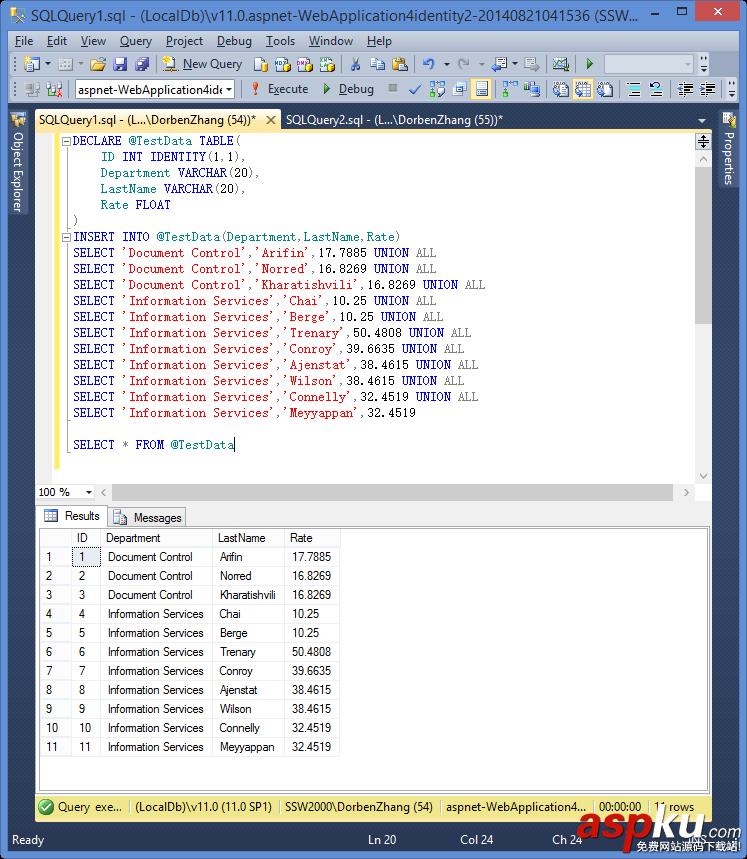This screenshot has height=859, width=747.
Task: Toggle IntelliSense Enabled icon
Action: [482, 89]
